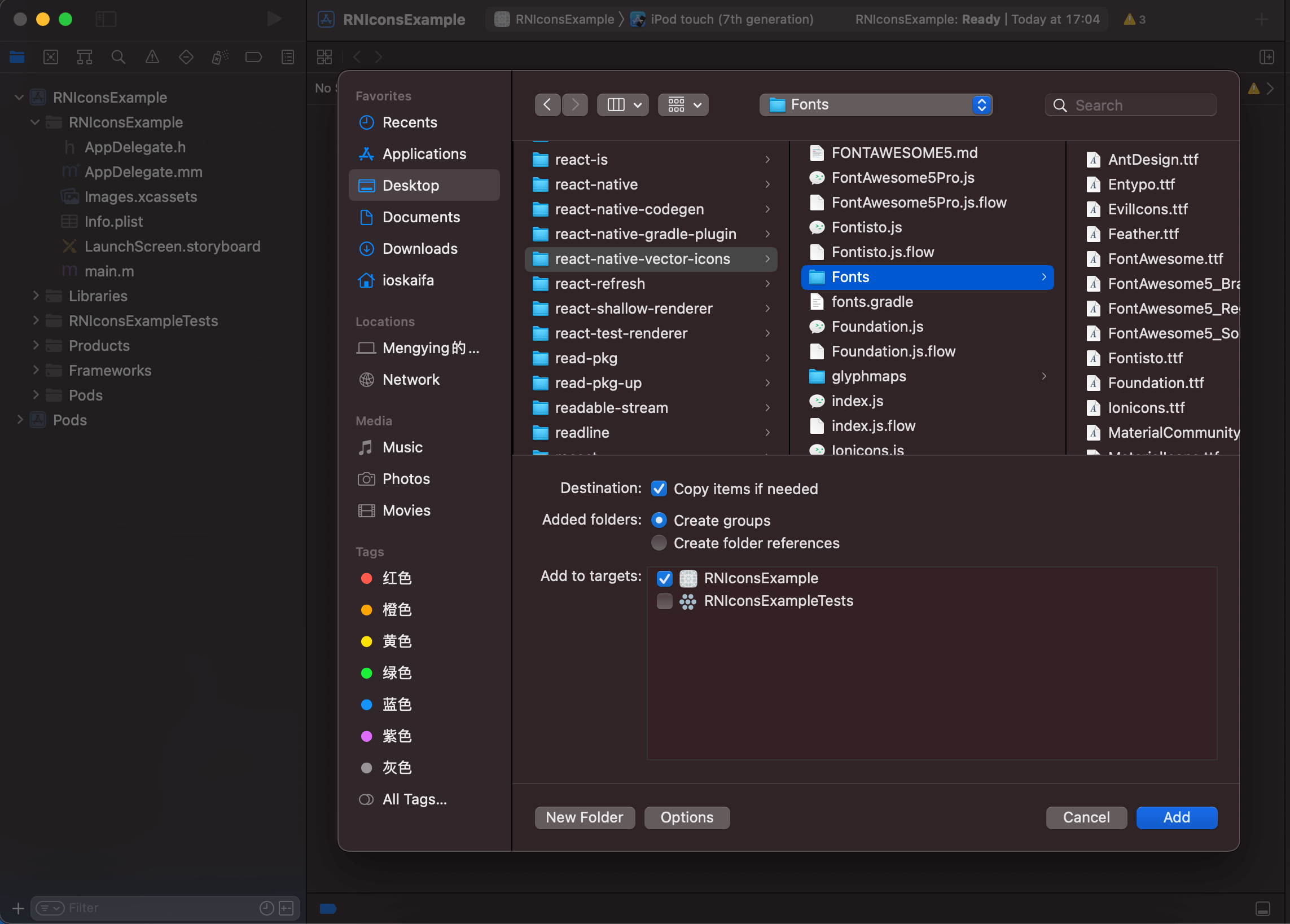Select Create folder references option
Viewport: 1290px width, 924px height.
pyautogui.click(x=659, y=543)
